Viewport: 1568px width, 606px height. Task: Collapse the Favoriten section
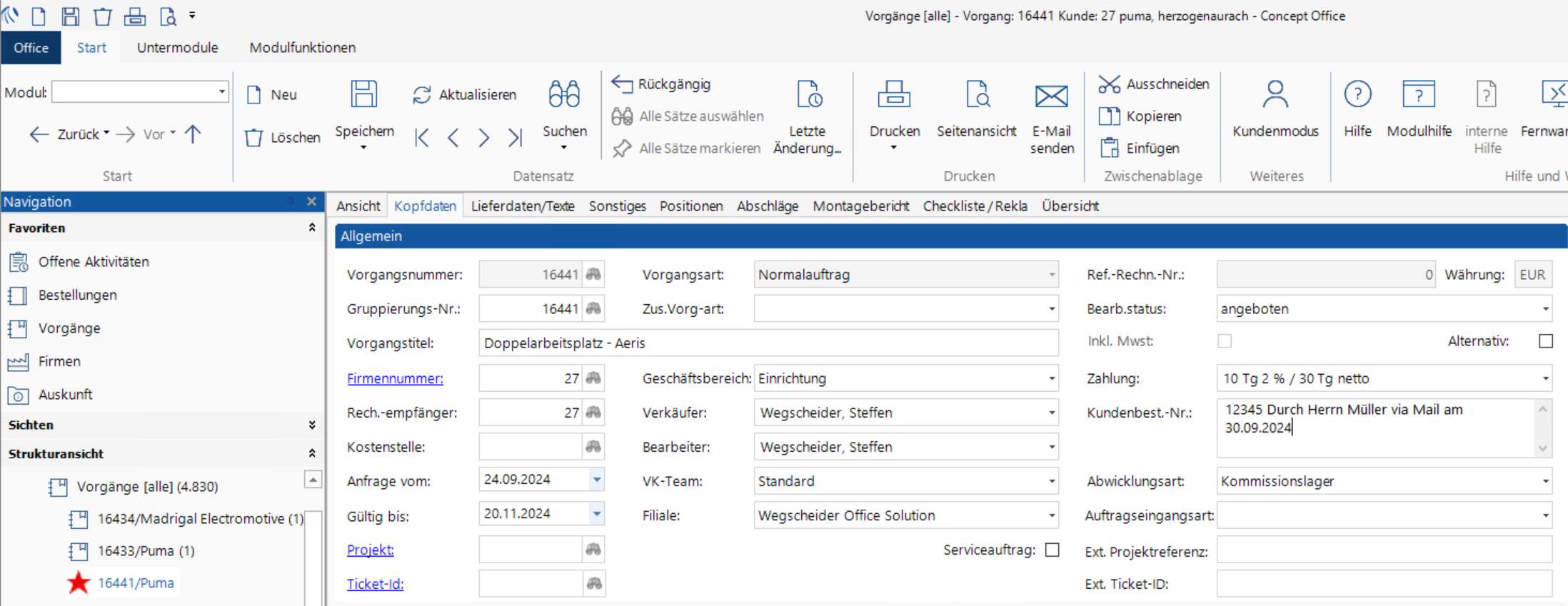click(x=312, y=228)
